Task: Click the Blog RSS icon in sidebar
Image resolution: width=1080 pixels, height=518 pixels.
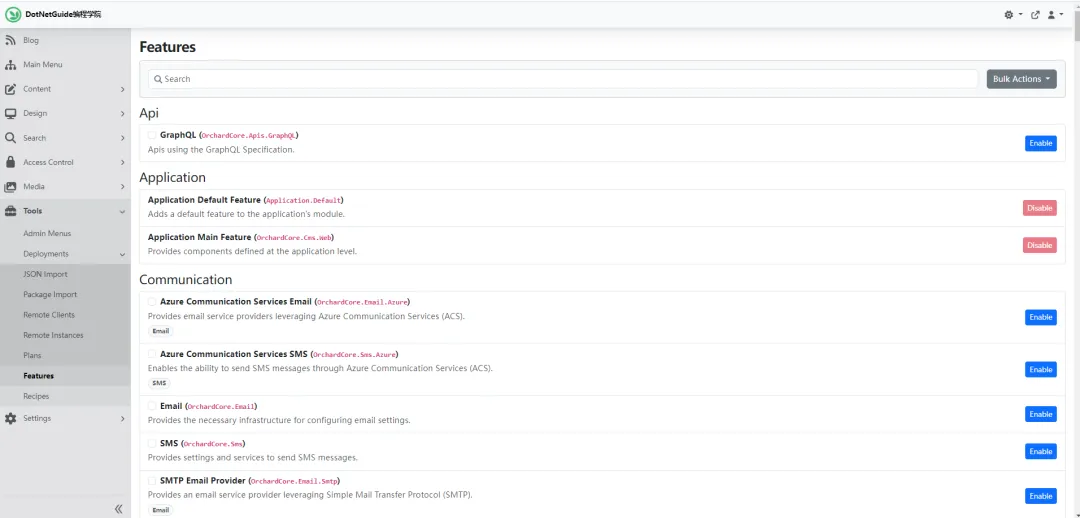Action: [10, 40]
